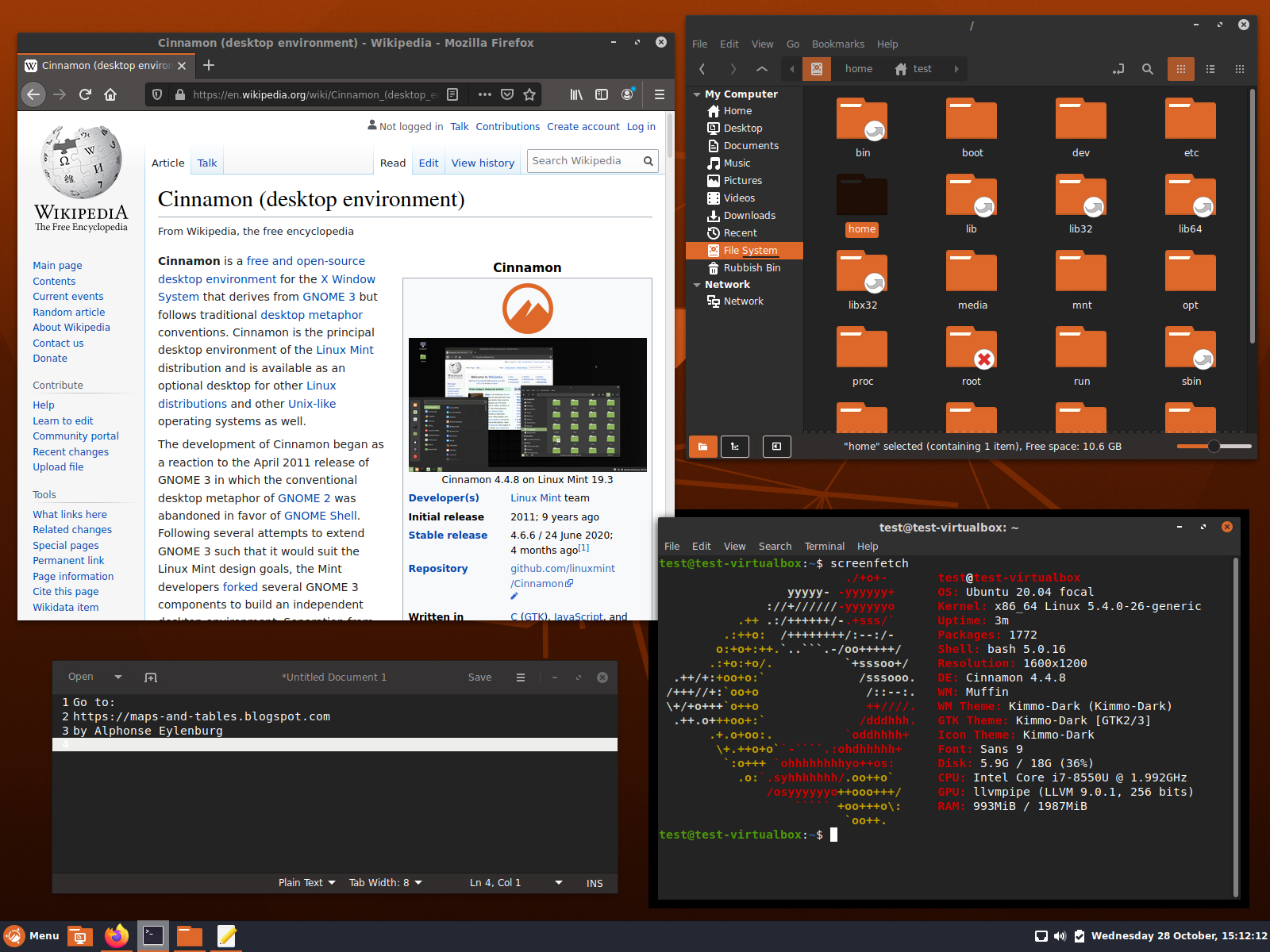1270x952 pixels.
Task: Open Firefox reader view icon
Action: click(x=452, y=94)
